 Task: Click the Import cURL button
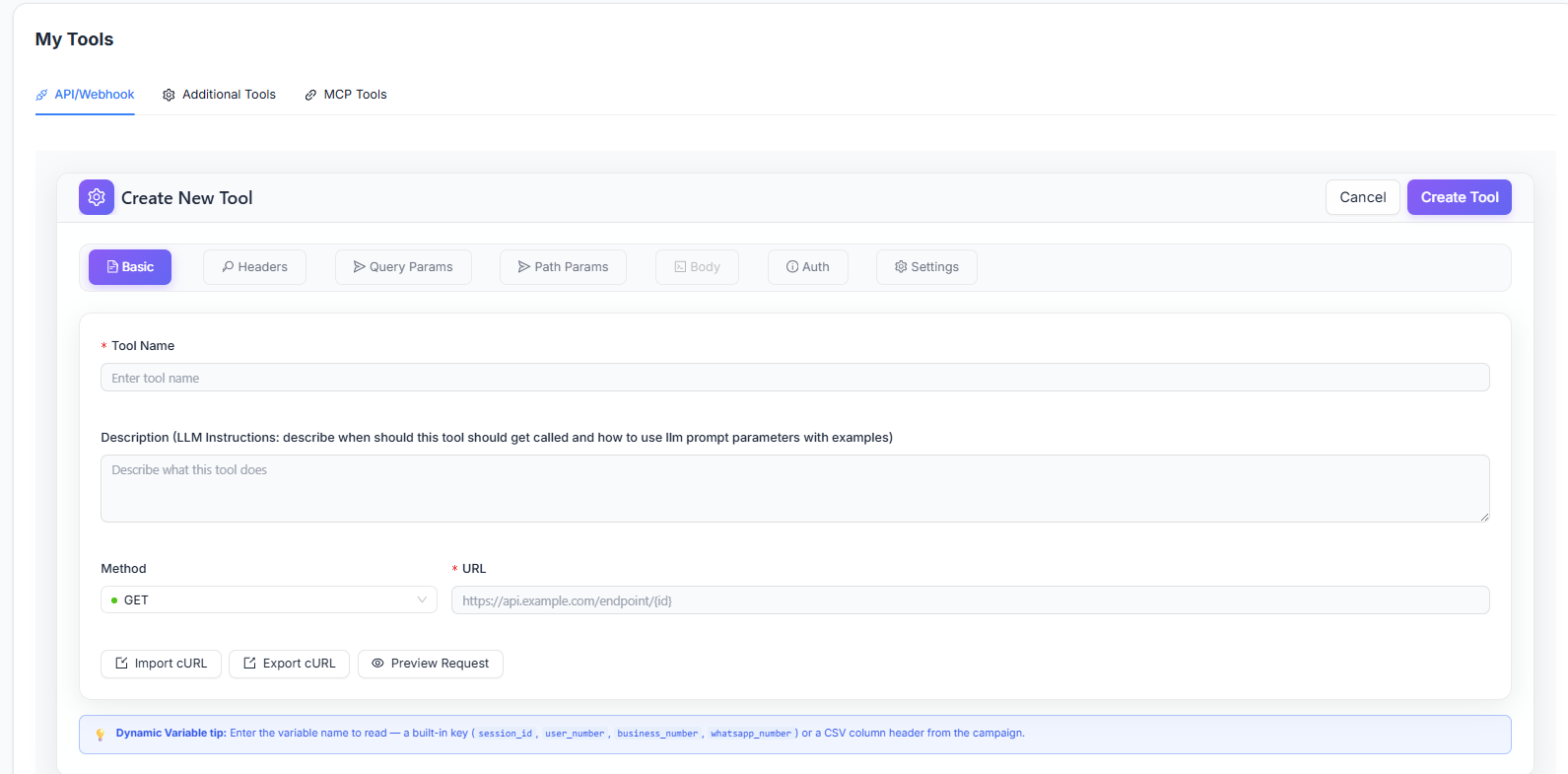click(x=161, y=664)
